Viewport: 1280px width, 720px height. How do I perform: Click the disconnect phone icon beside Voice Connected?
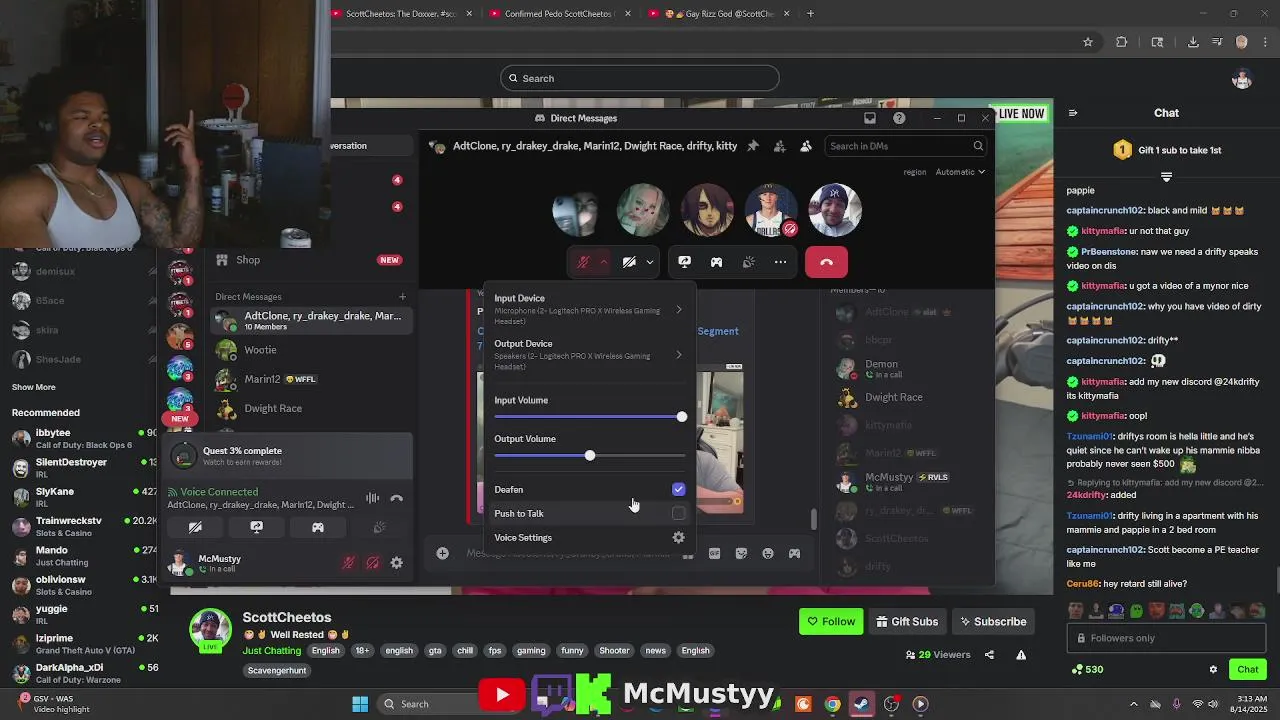pyautogui.click(x=396, y=498)
